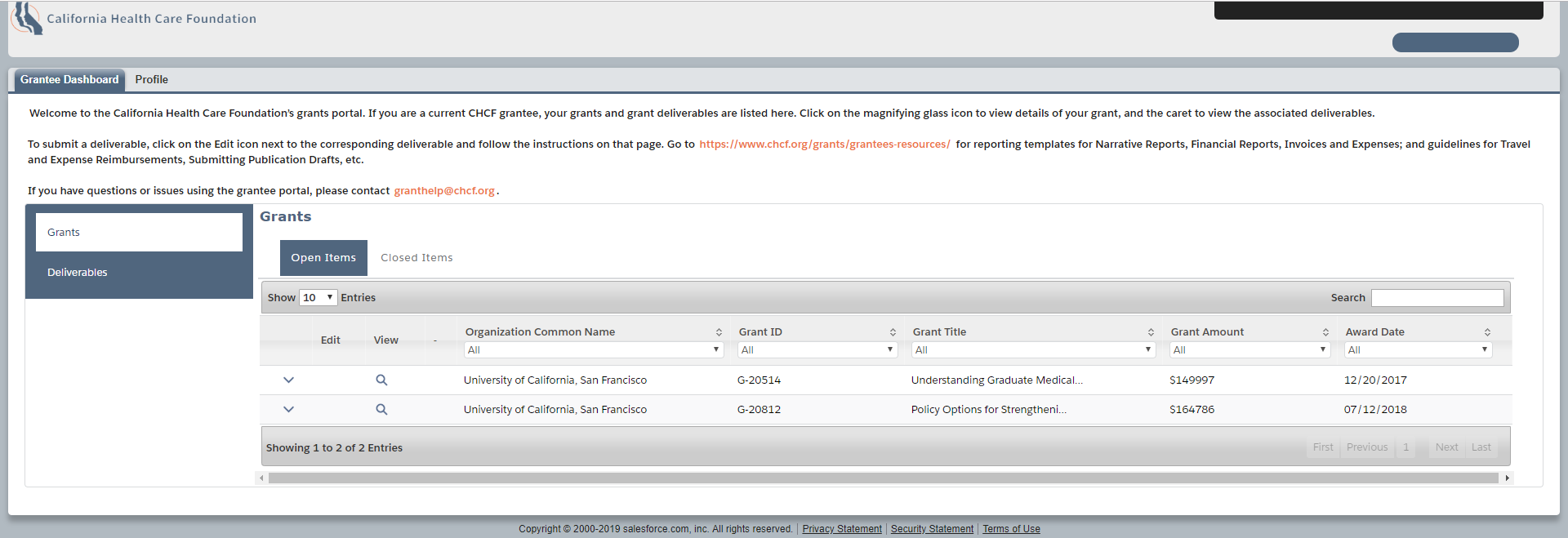
Task: Go to Last page of entries
Action: (1481, 447)
